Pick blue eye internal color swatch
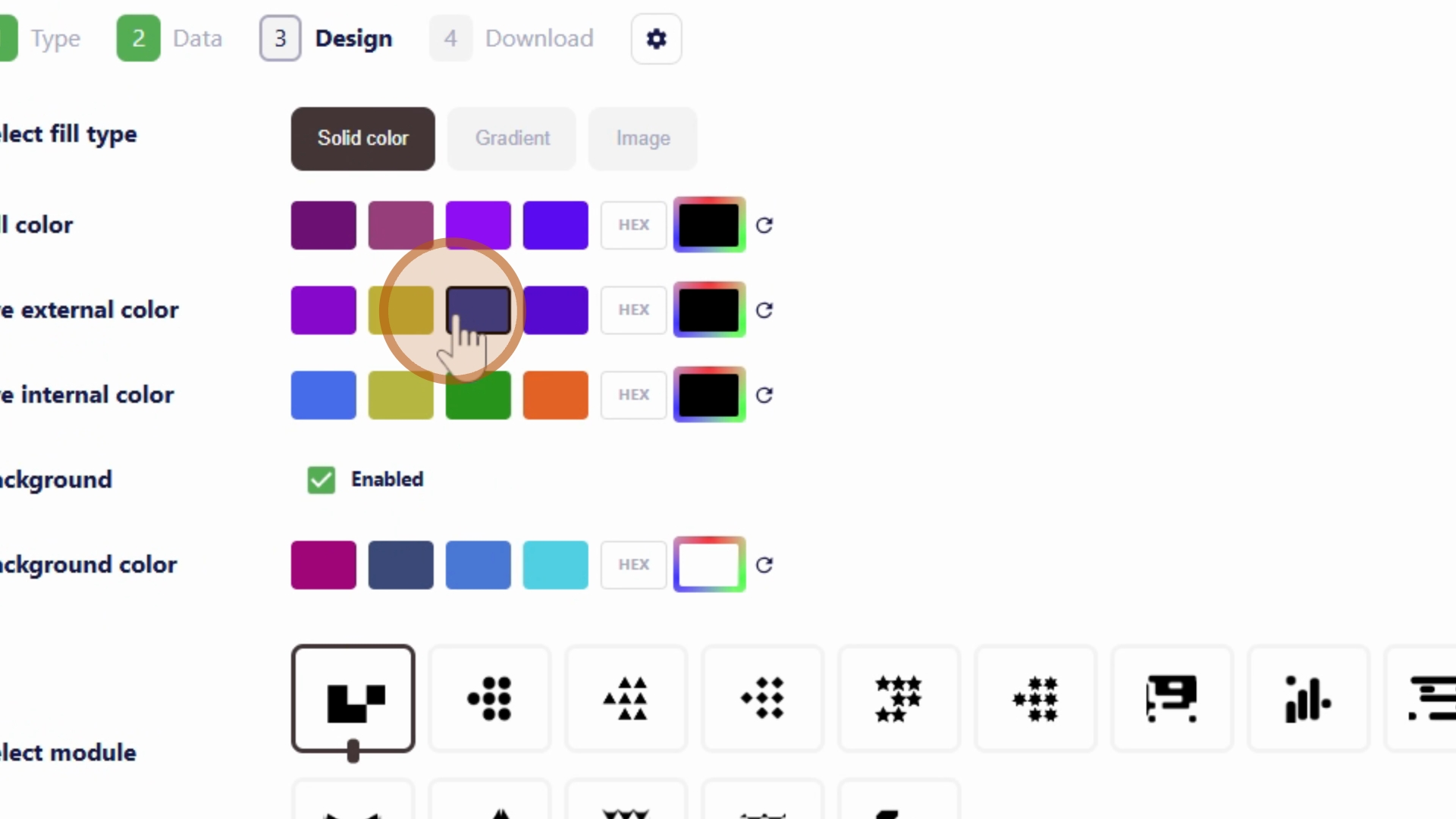The height and width of the screenshot is (819, 1456). pyautogui.click(x=324, y=395)
